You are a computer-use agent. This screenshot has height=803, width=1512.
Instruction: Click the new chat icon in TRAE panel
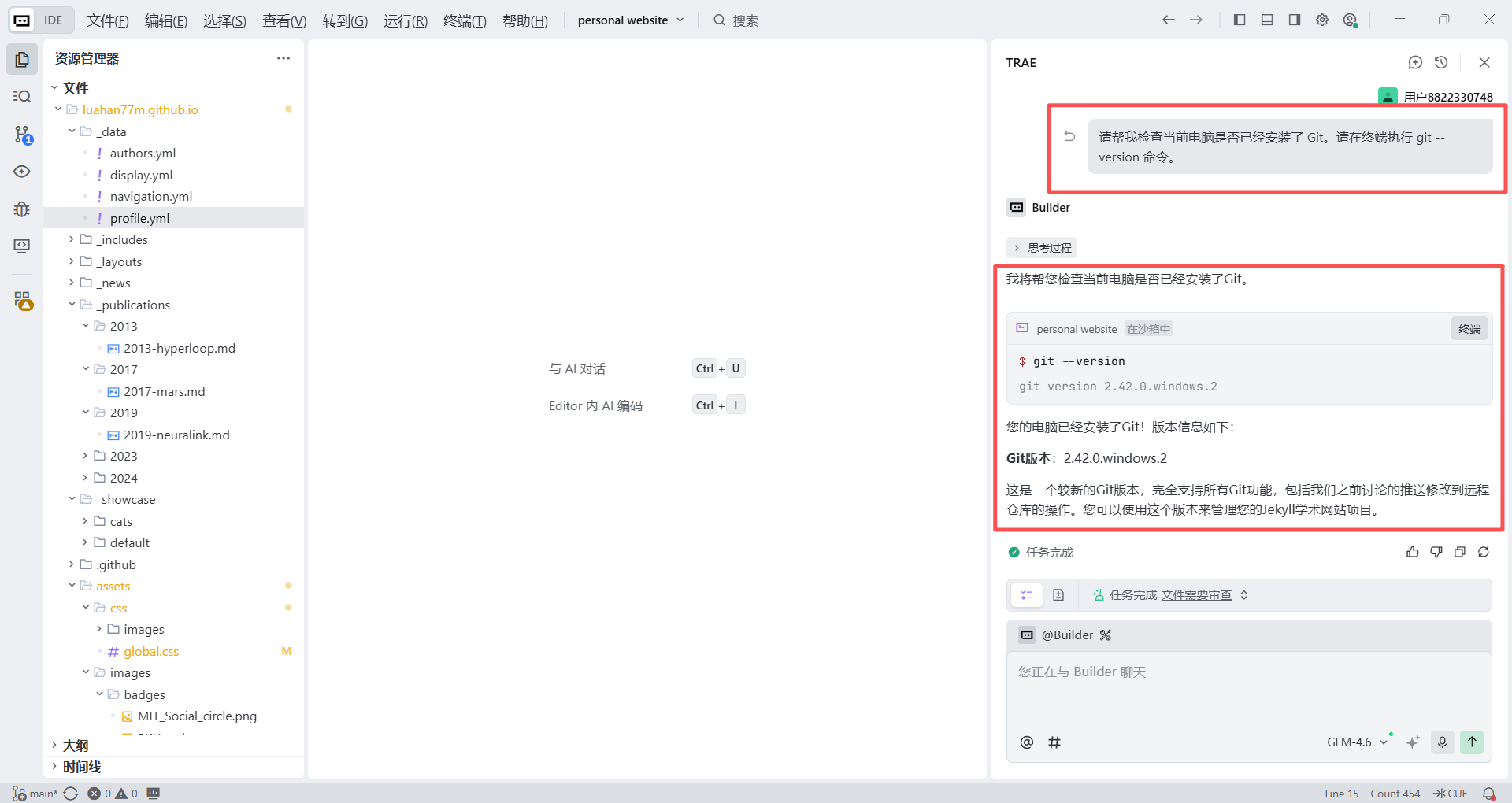click(x=1415, y=62)
